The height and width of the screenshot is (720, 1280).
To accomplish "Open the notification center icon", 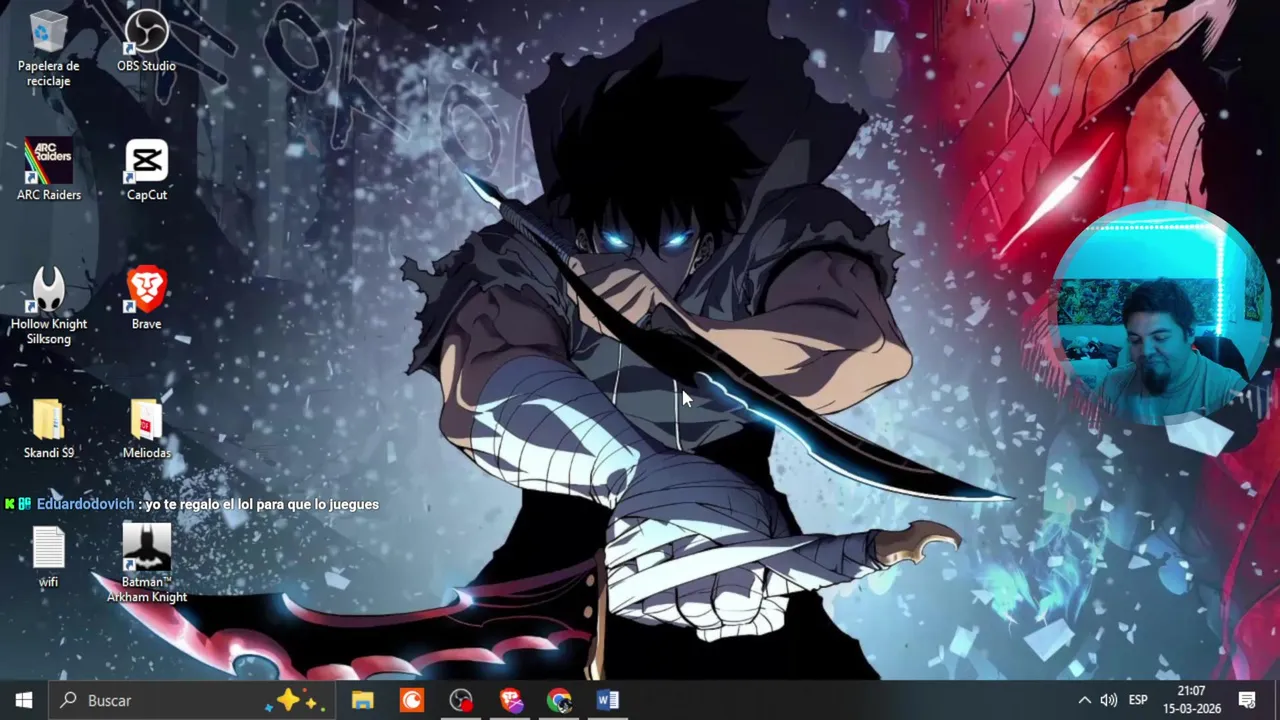I will click(1247, 700).
